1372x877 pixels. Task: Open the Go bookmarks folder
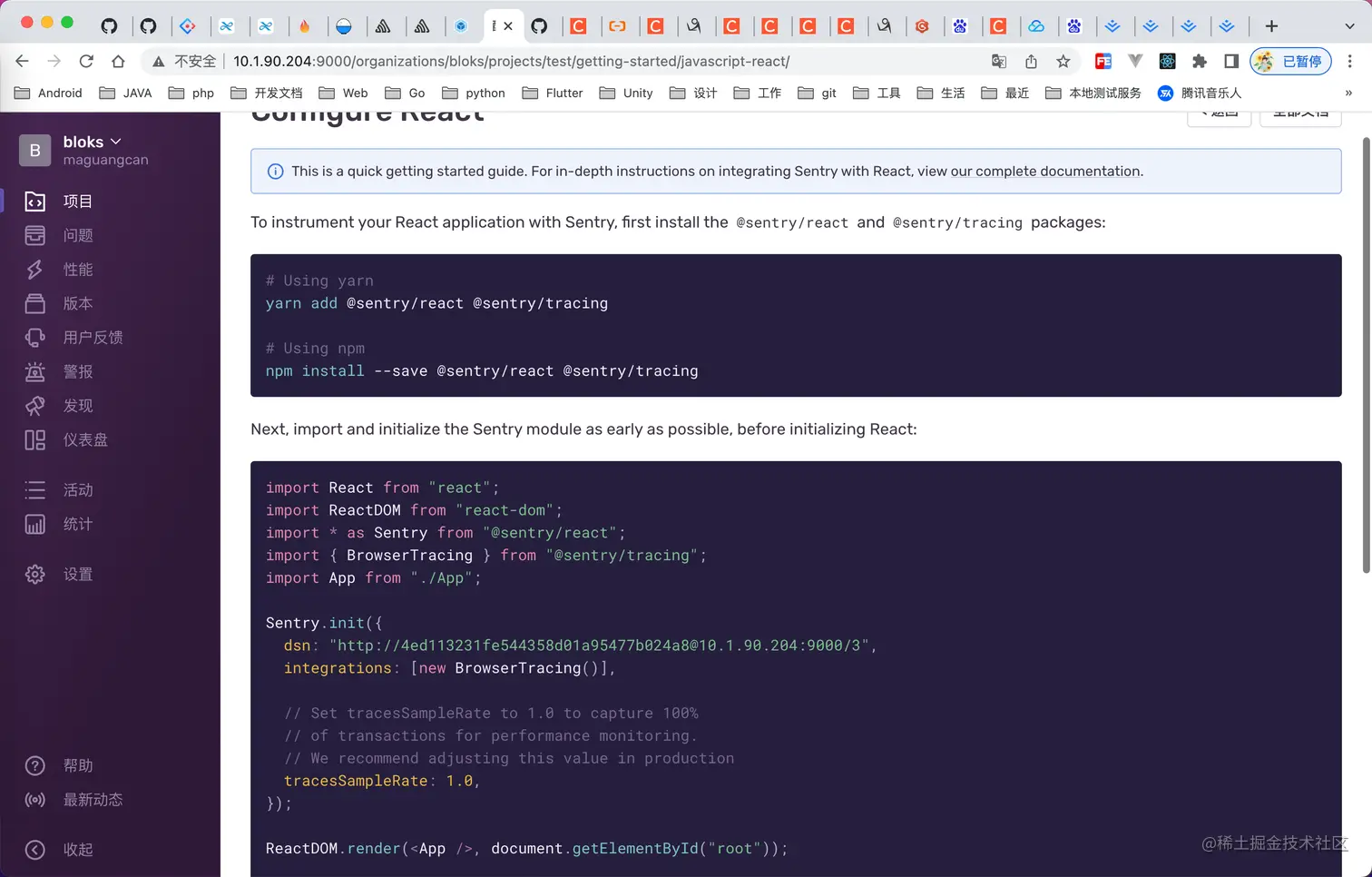coord(405,93)
